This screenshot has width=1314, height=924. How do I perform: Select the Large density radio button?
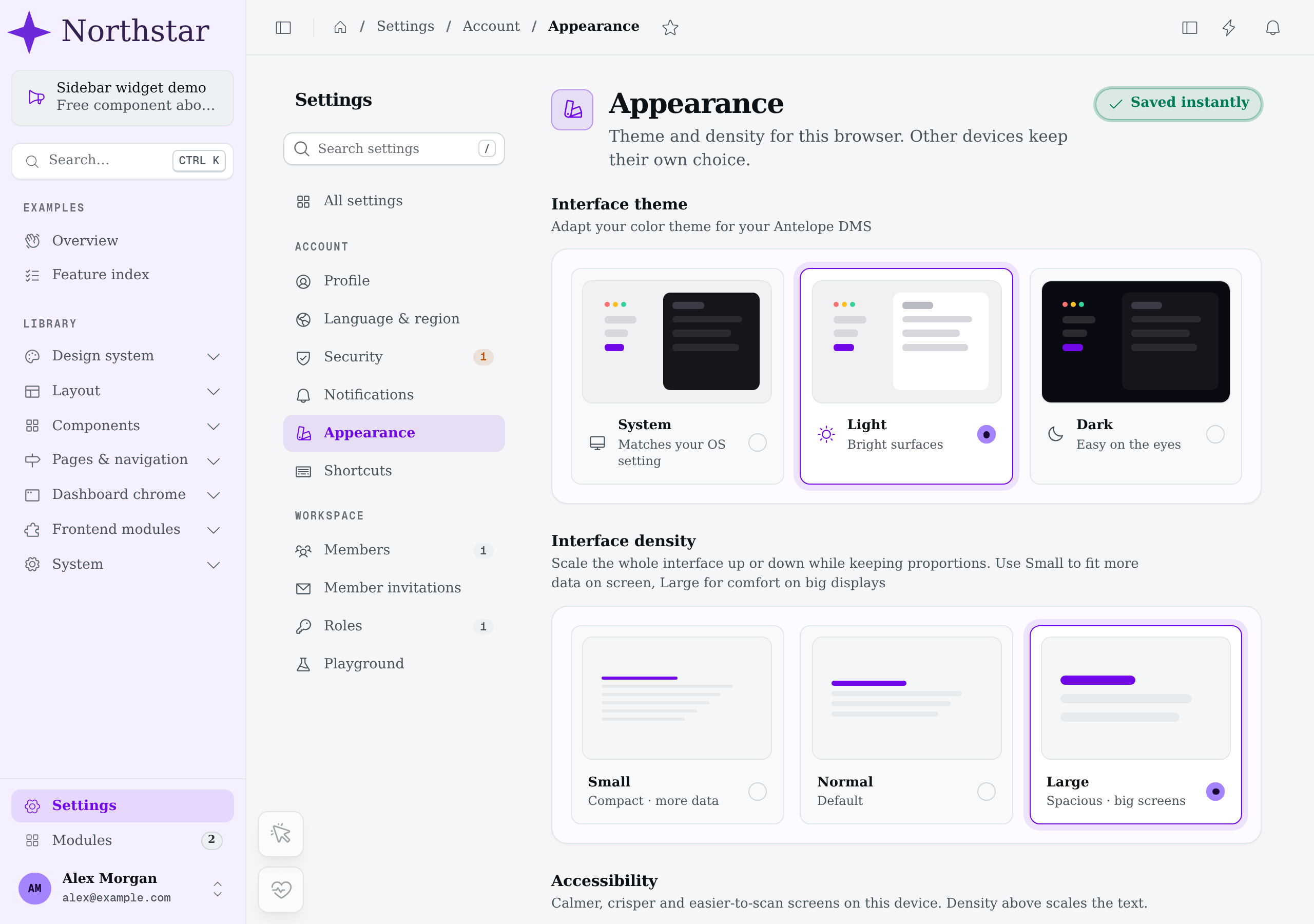(x=1215, y=791)
